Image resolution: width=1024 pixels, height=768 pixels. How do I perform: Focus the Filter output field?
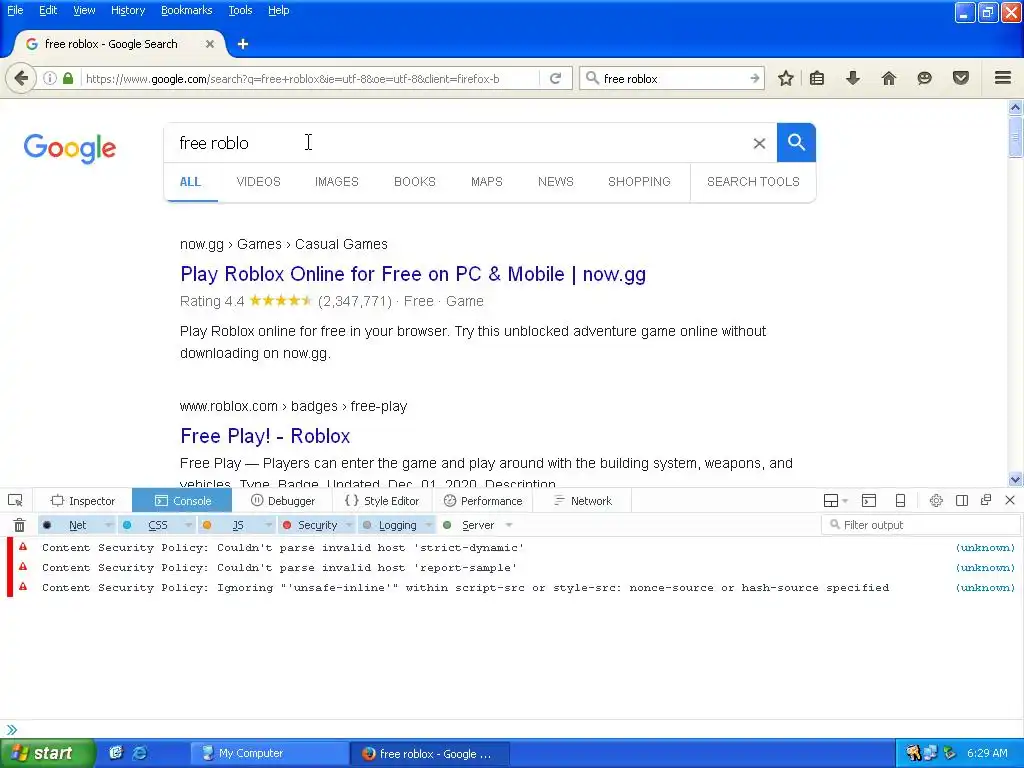tap(921, 525)
